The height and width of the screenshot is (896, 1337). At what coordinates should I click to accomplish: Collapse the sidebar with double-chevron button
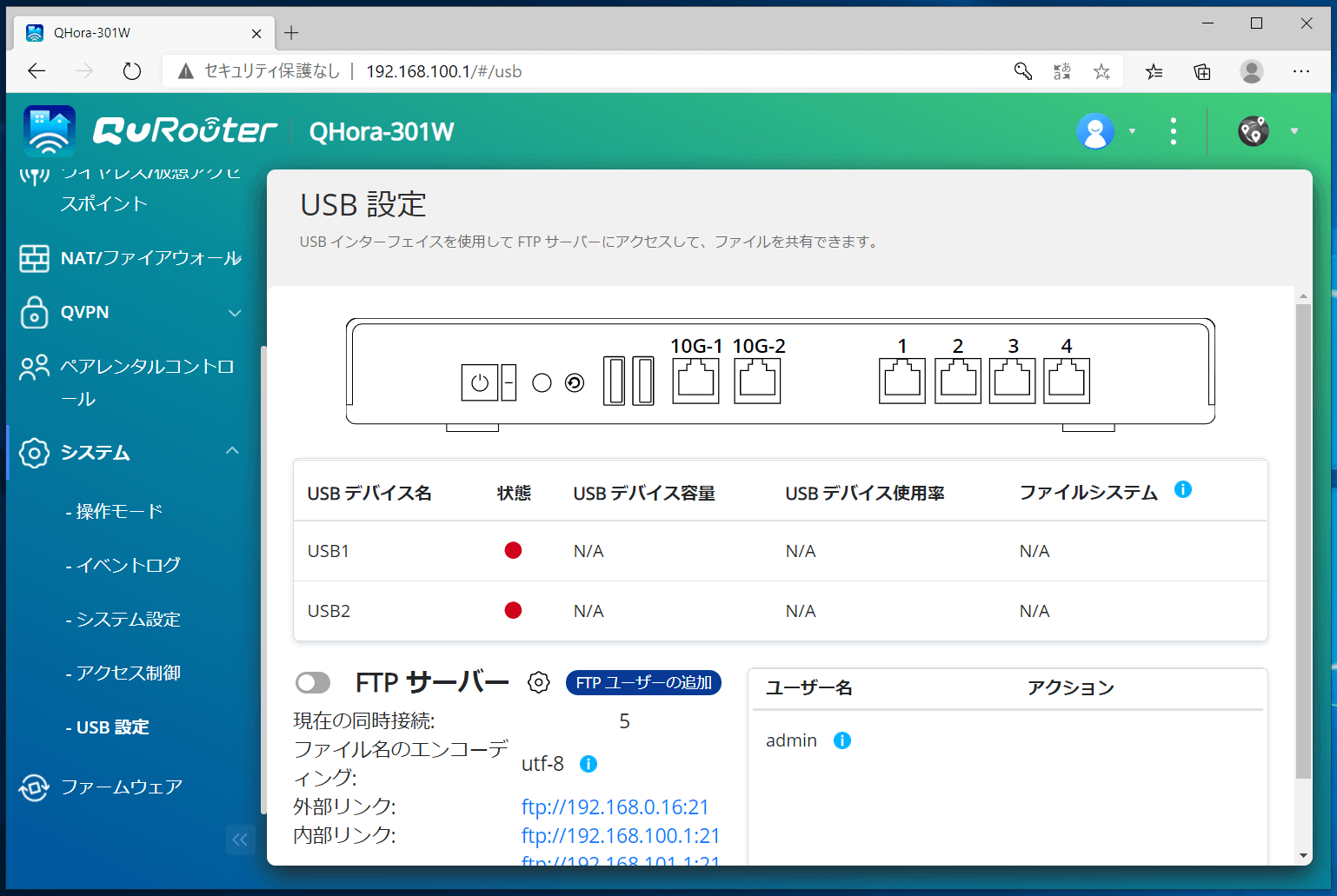click(x=240, y=840)
